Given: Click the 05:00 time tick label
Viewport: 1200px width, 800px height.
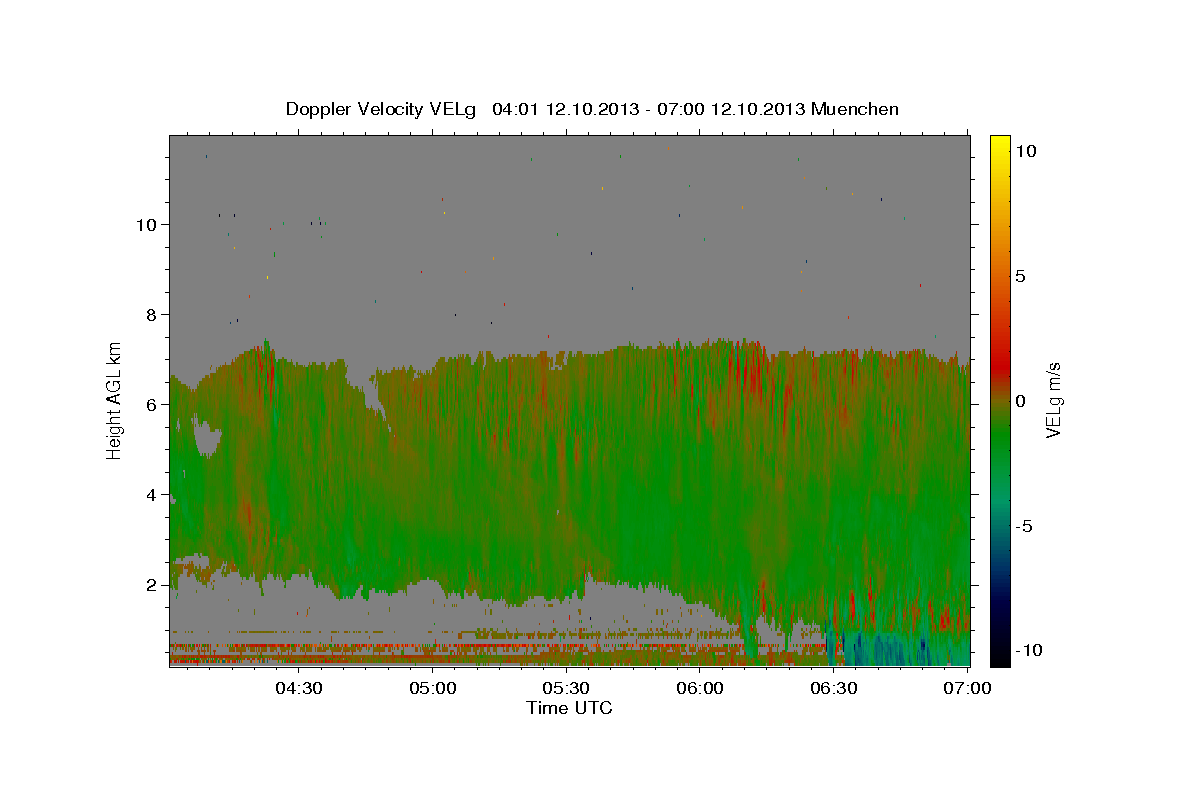Looking at the screenshot, I should (432, 688).
